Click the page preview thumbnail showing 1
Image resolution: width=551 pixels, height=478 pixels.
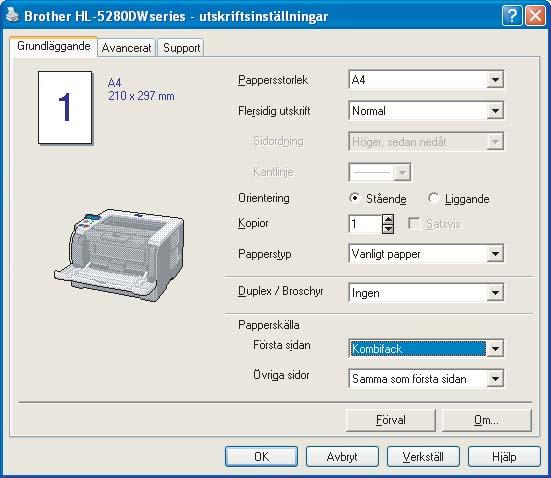click(65, 108)
